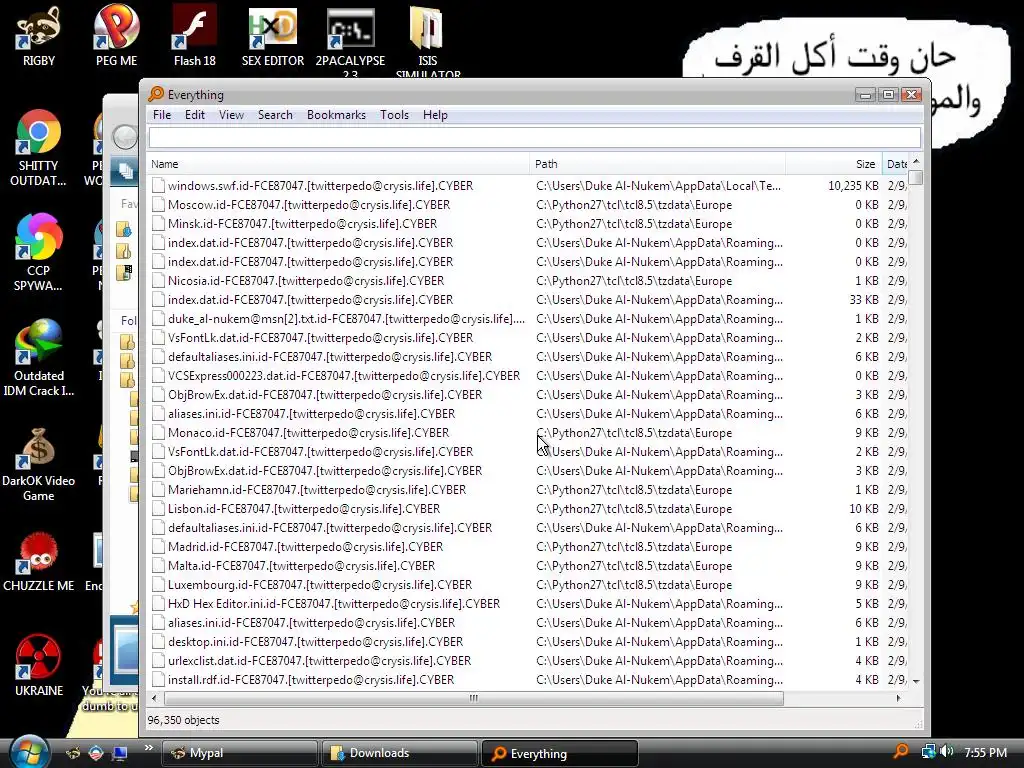The width and height of the screenshot is (1024, 768).
Task: Open the Tools menu
Action: pos(394,115)
